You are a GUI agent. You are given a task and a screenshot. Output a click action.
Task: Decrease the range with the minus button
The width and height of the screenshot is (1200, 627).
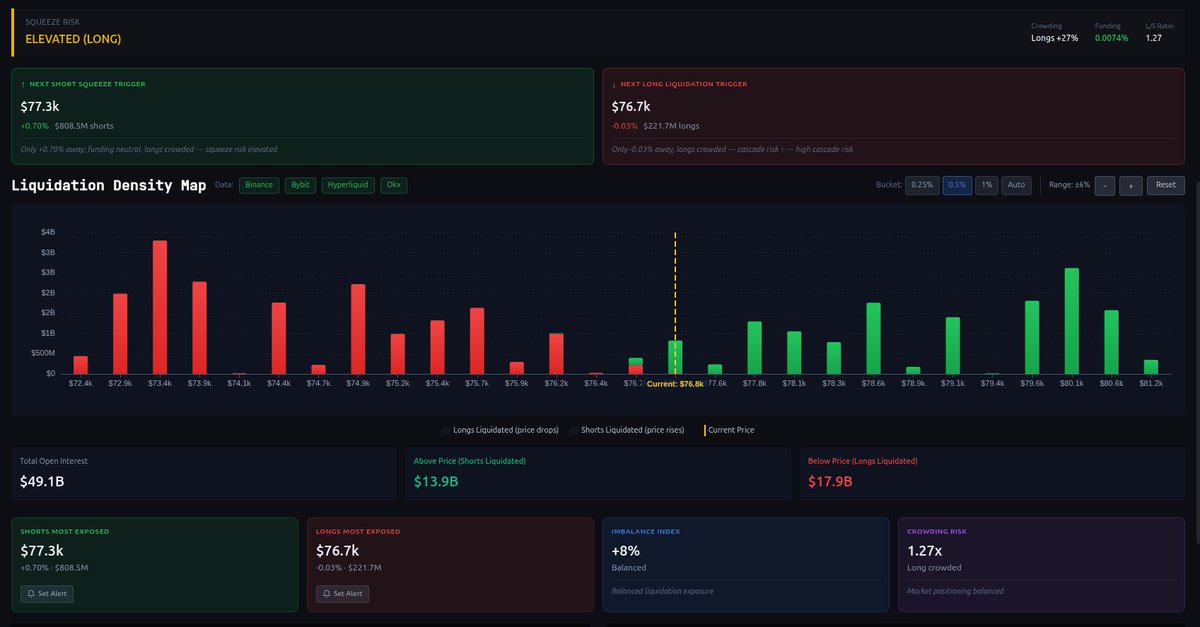coord(1105,185)
